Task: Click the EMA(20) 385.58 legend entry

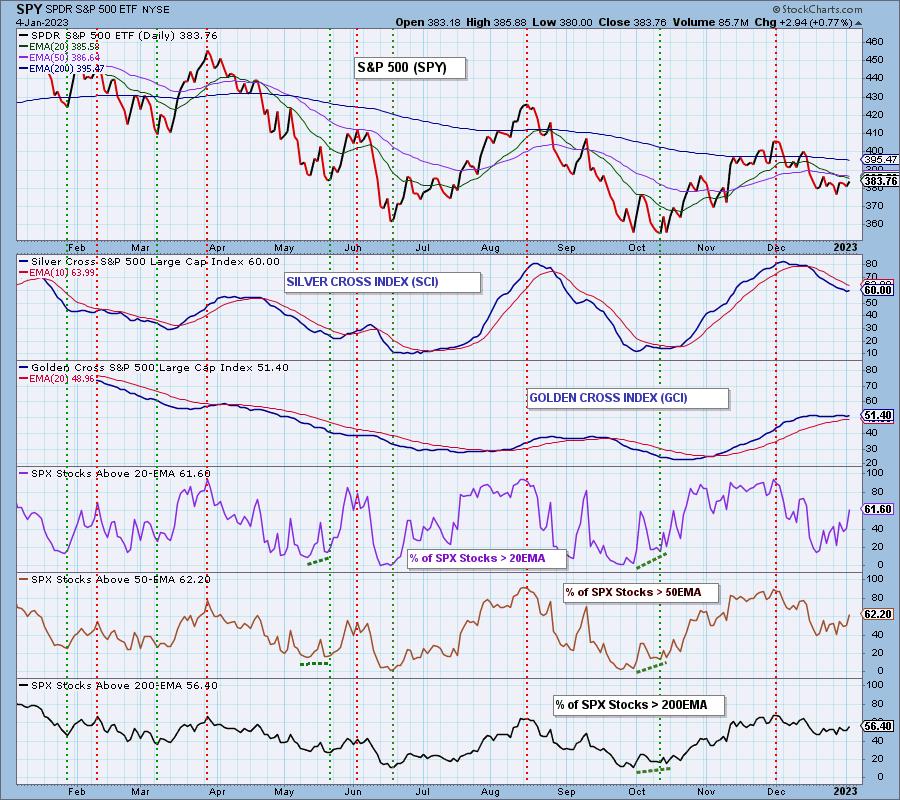Action: [x=60, y=46]
